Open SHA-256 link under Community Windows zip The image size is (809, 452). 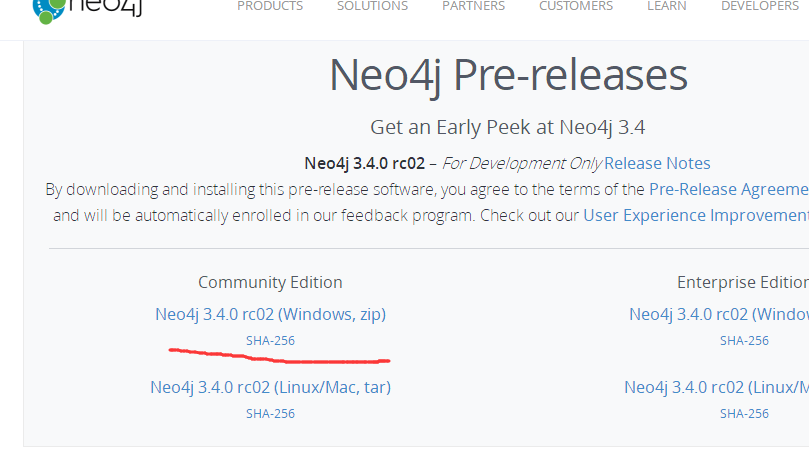270,341
